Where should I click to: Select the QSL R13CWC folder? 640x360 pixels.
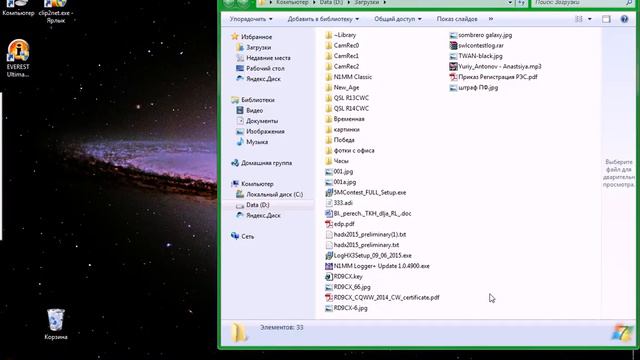pyautogui.click(x=347, y=98)
